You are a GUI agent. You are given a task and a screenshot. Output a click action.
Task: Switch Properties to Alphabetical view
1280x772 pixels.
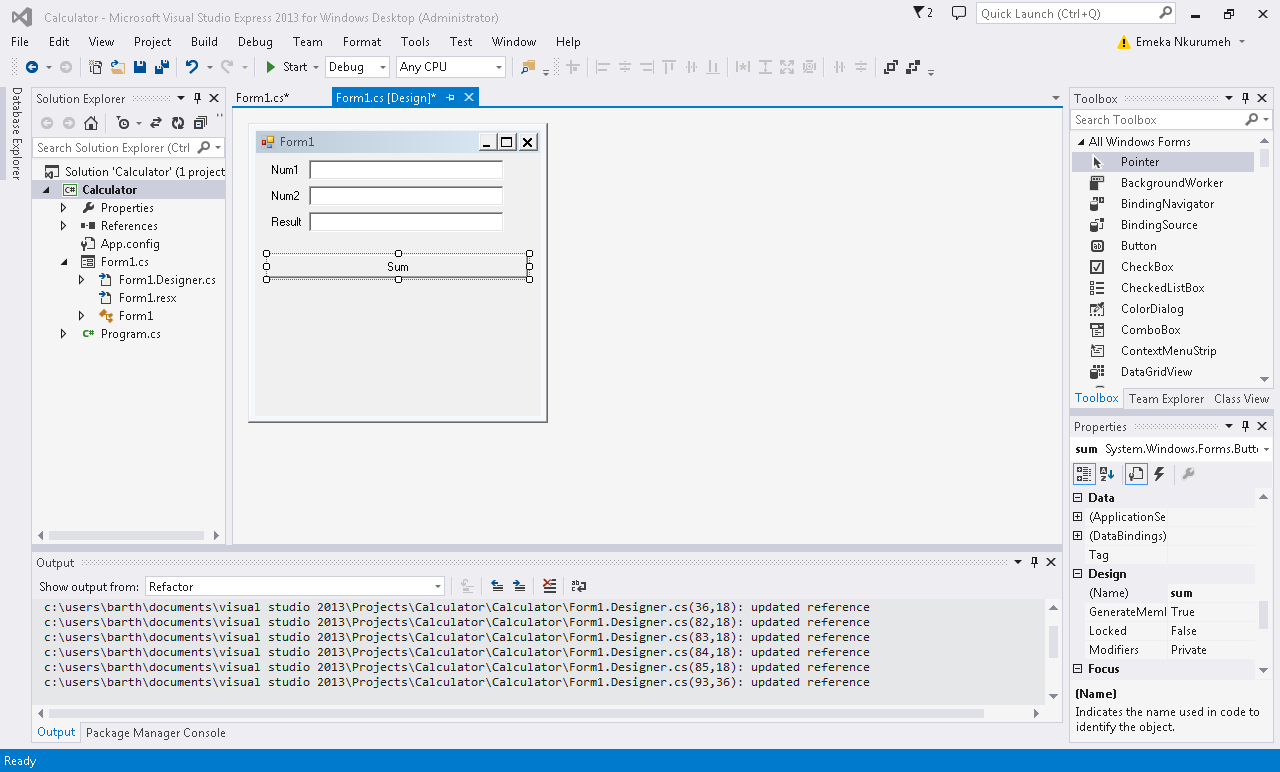pyautogui.click(x=1107, y=474)
